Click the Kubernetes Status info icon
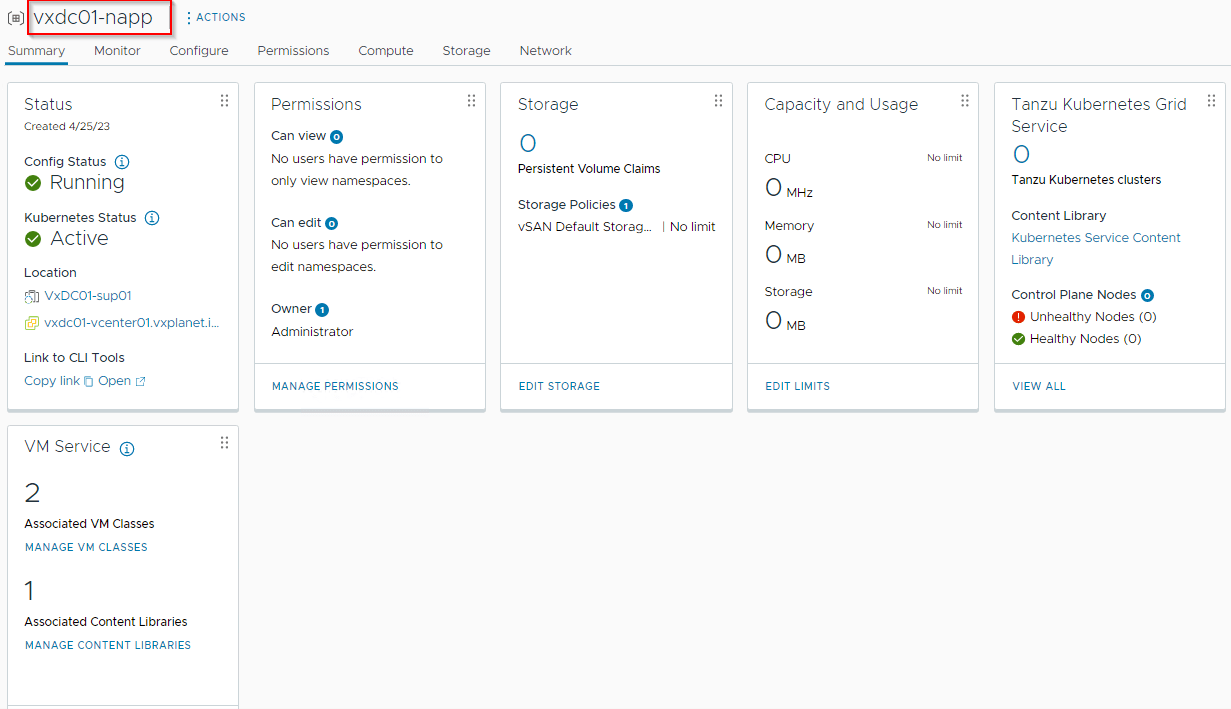Image resolution: width=1231 pixels, height=709 pixels. [x=153, y=218]
